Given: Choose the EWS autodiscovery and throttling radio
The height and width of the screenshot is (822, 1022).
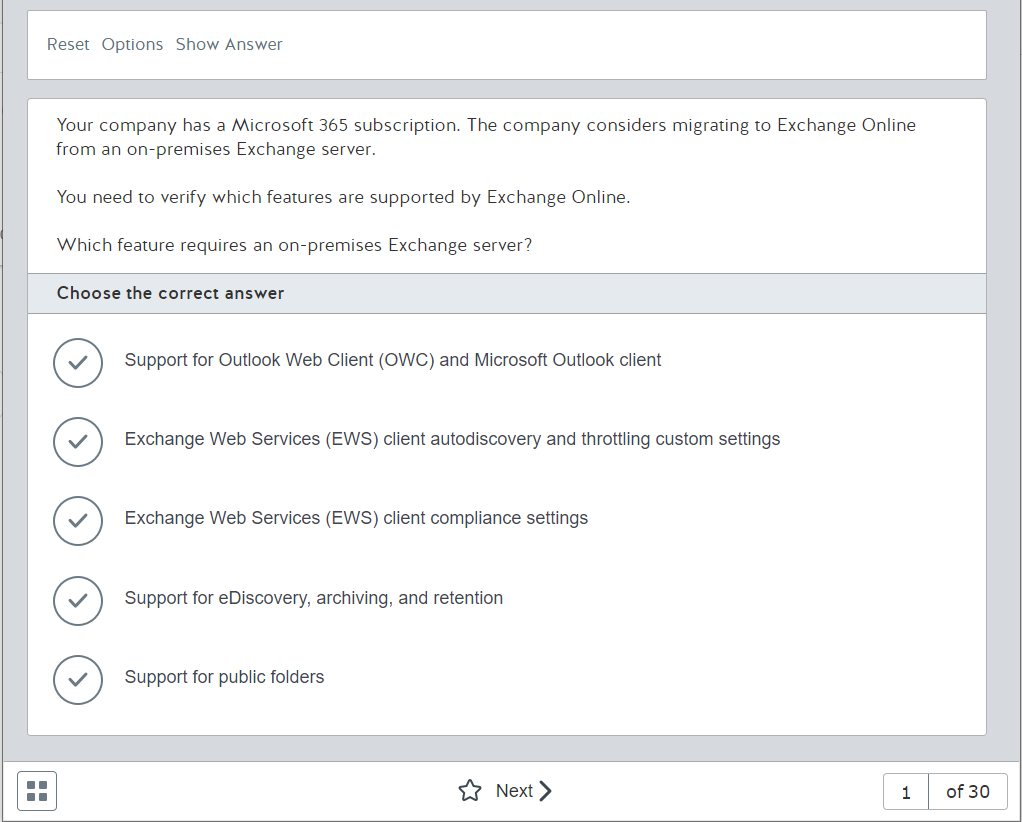Looking at the screenshot, I should 78,441.
